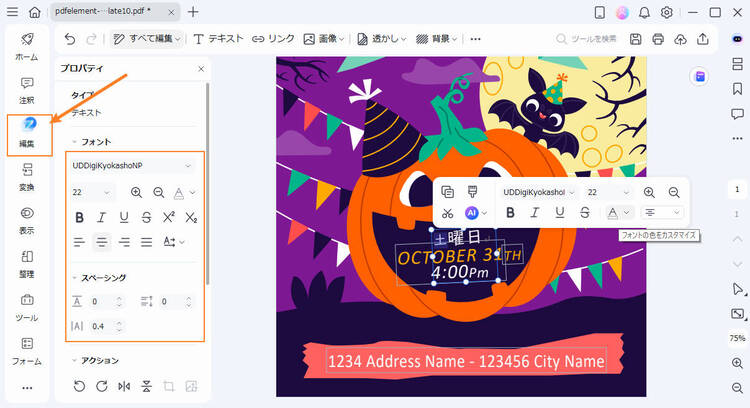Select the リンク link tool
750x408 pixels.
click(x=273, y=39)
